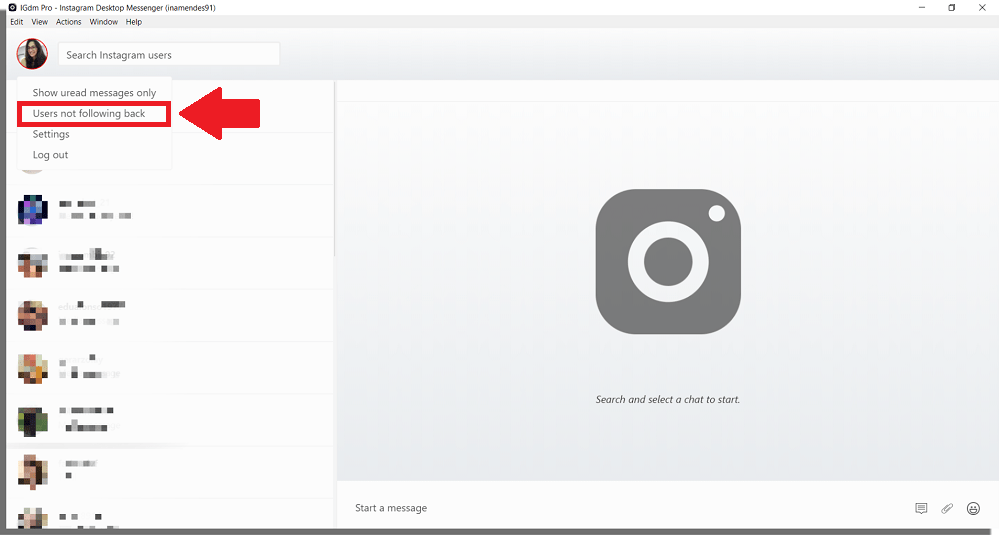Image resolution: width=1000 pixels, height=538 pixels.
Task: Select Show uread messages only
Action: [x=94, y=92]
